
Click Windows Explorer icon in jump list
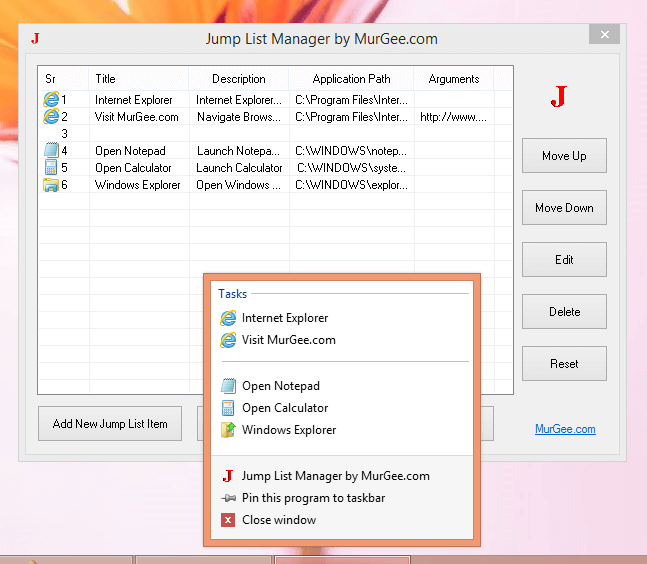click(228, 429)
